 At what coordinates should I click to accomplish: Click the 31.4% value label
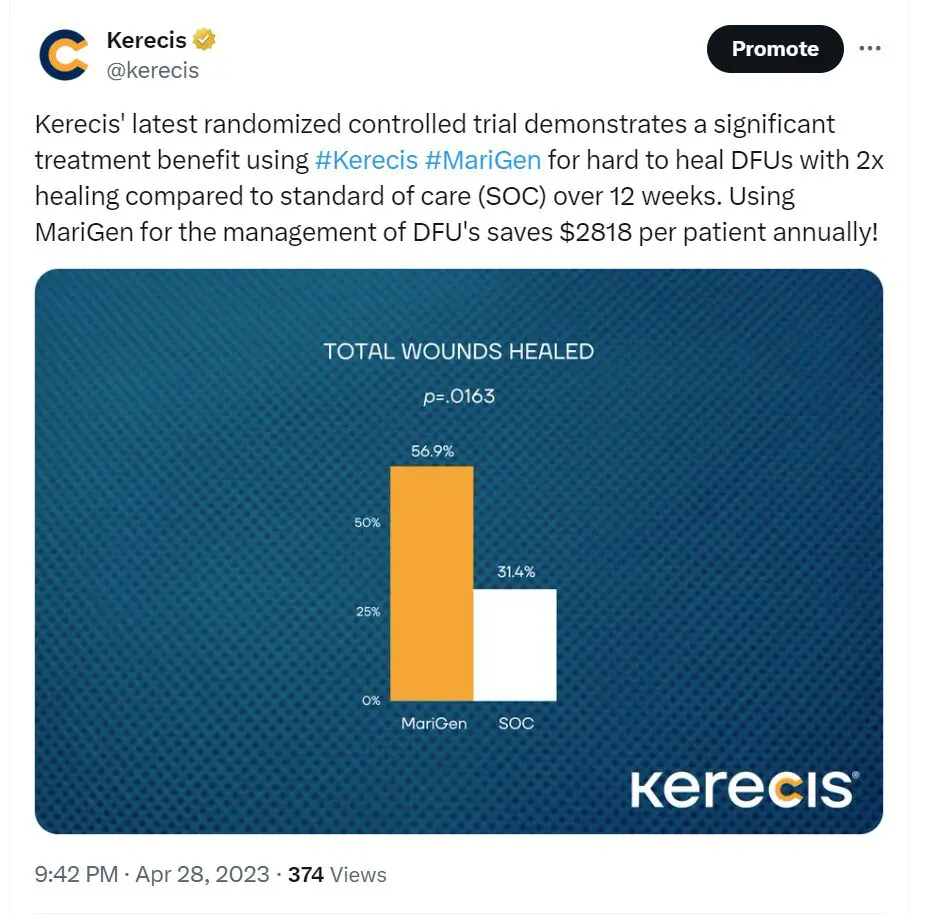(x=516, y=572)
